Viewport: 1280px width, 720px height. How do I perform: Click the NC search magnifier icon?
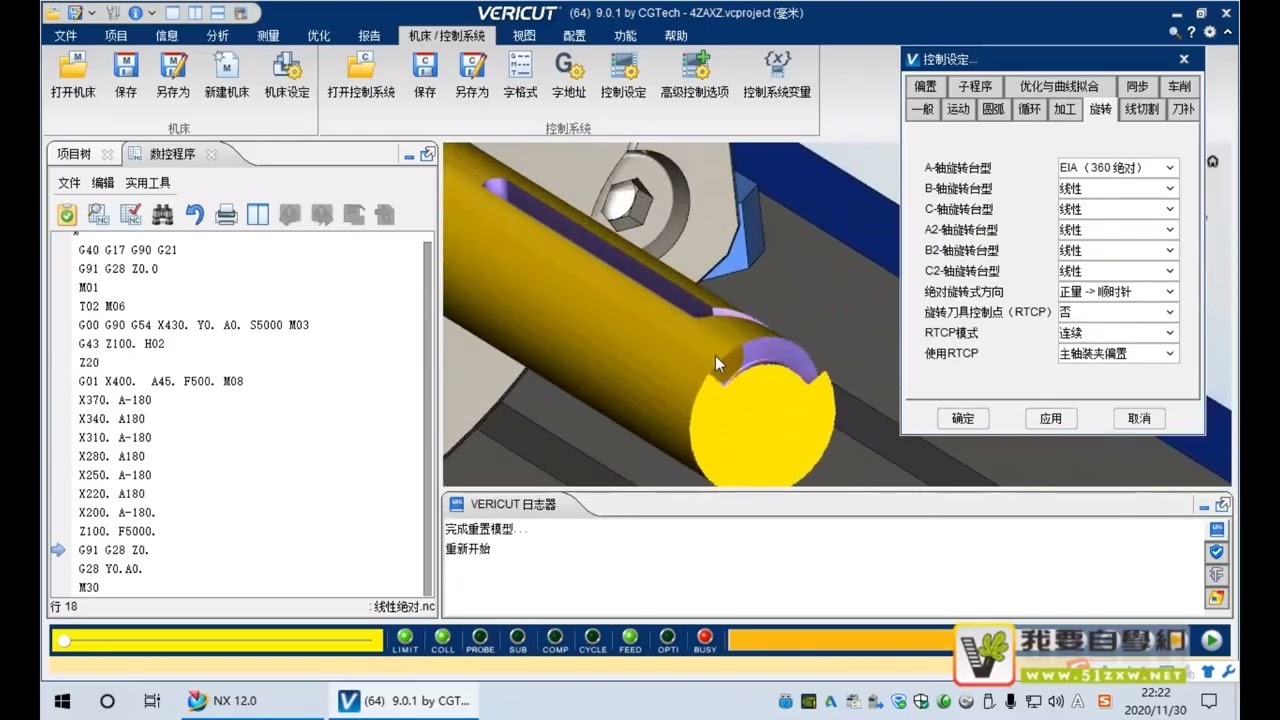pyautogui.click(x=98, y=214)
